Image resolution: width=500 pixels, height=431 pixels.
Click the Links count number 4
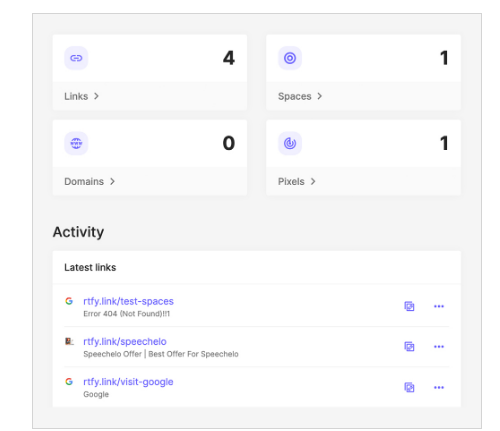pos(229,58)
